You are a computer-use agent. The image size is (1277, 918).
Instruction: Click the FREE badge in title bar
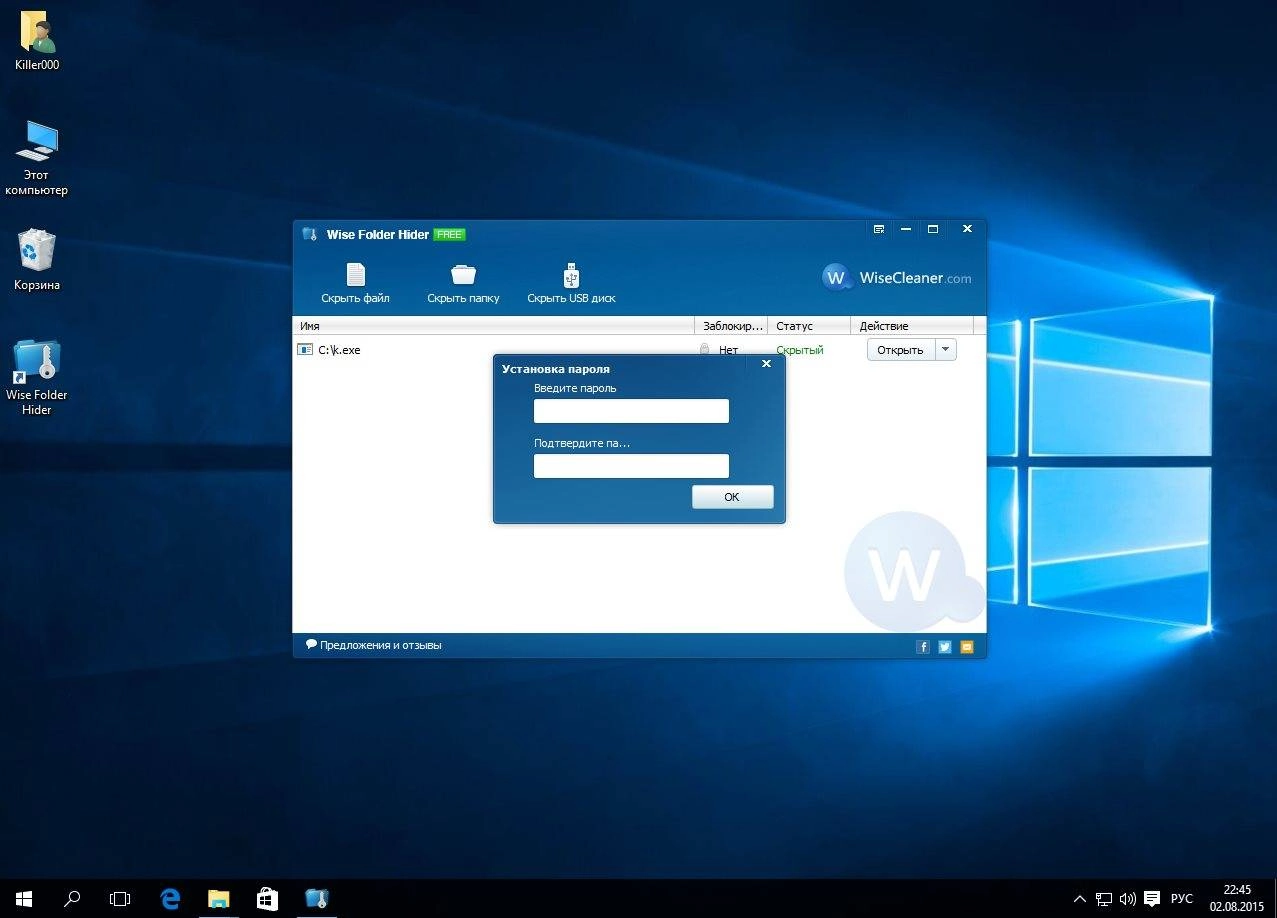pos(449,235)
